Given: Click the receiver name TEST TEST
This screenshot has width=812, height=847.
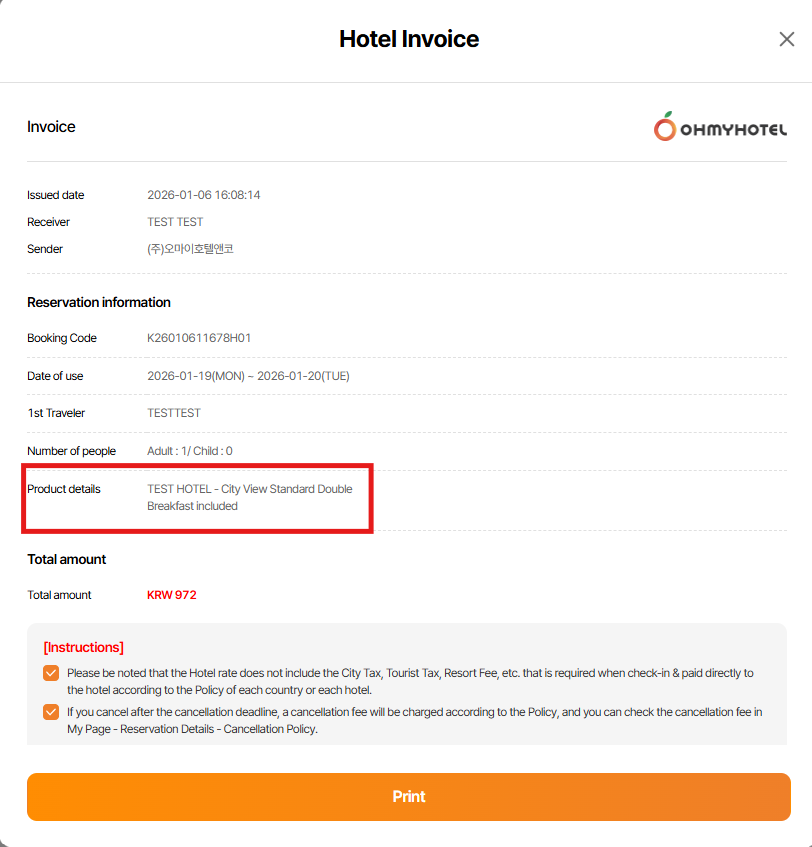Looking at the screenshot, I should coord(175,222).
